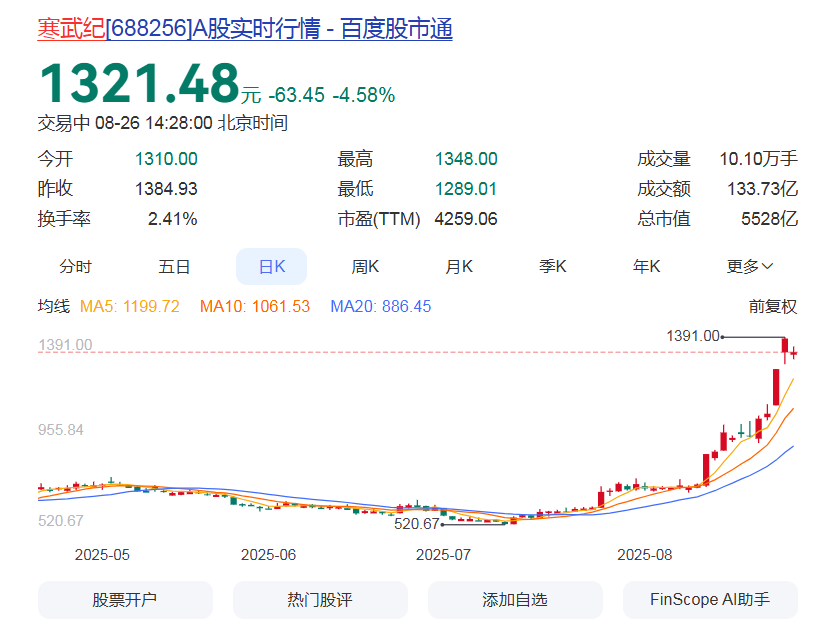The height and width of the screenshot is (633, 840).
Task: Click the tallest red candlestick near chart top
Action: point(776,387)
